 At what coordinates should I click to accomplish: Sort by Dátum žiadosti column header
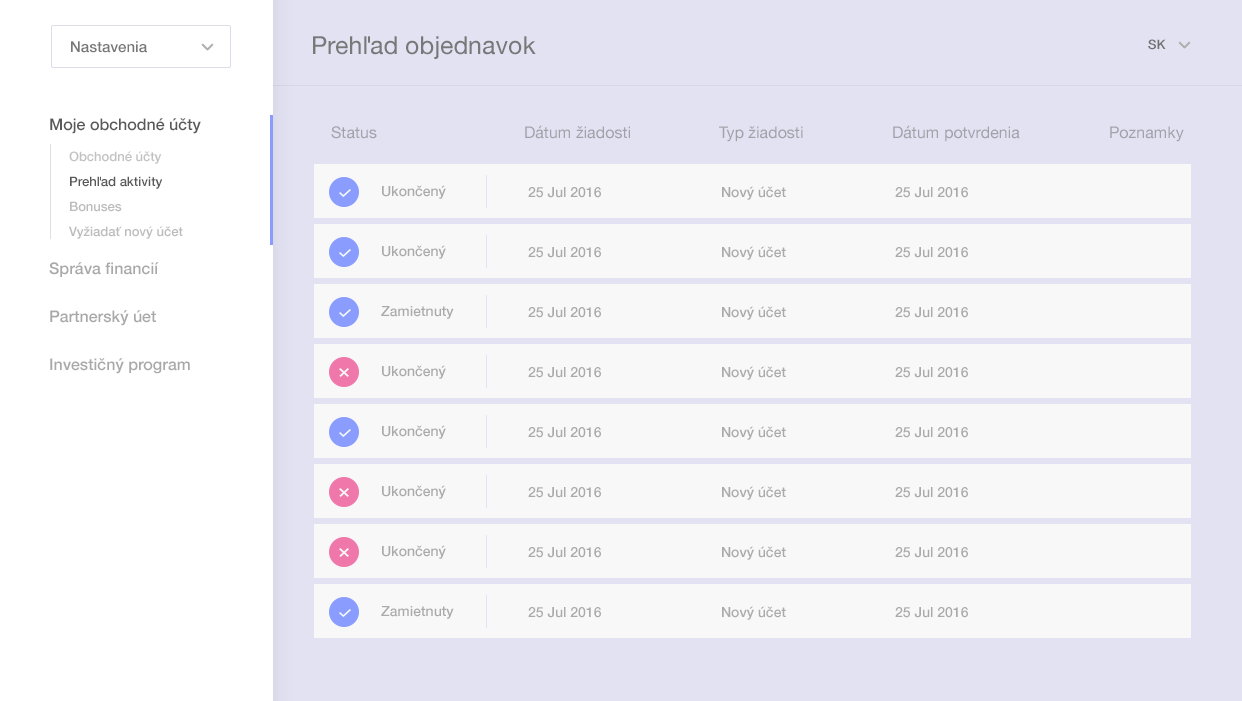pyautogui.click(x=578, y=133)
